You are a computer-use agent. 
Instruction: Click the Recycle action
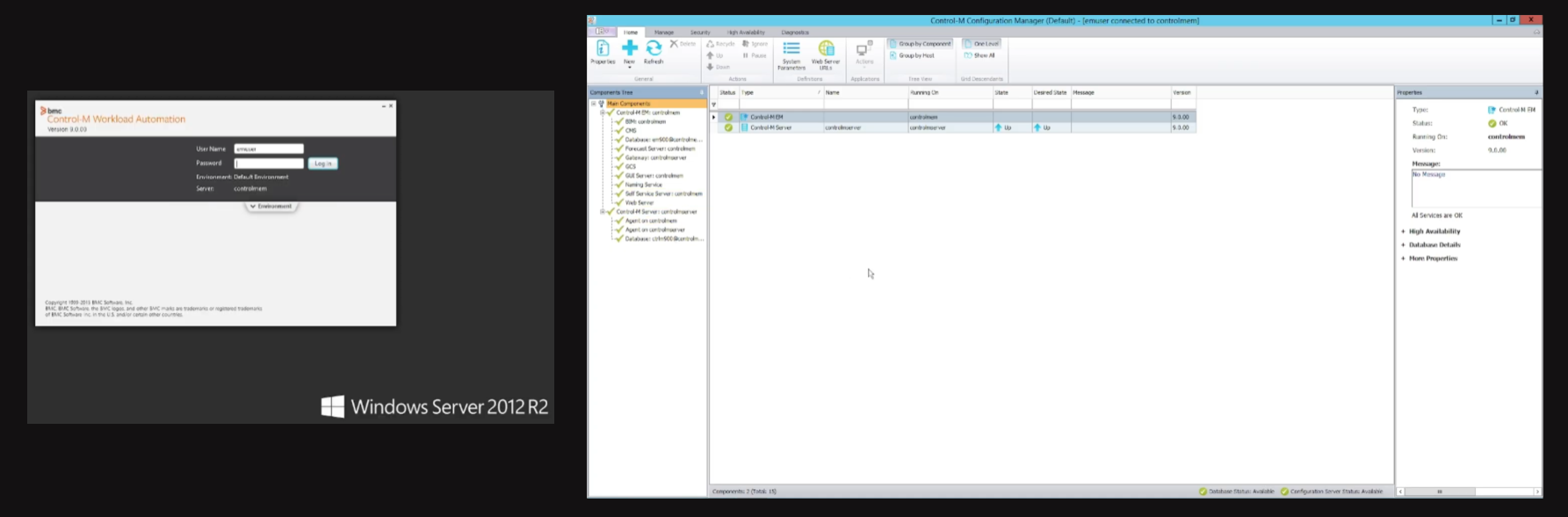[x=720, y=43]
